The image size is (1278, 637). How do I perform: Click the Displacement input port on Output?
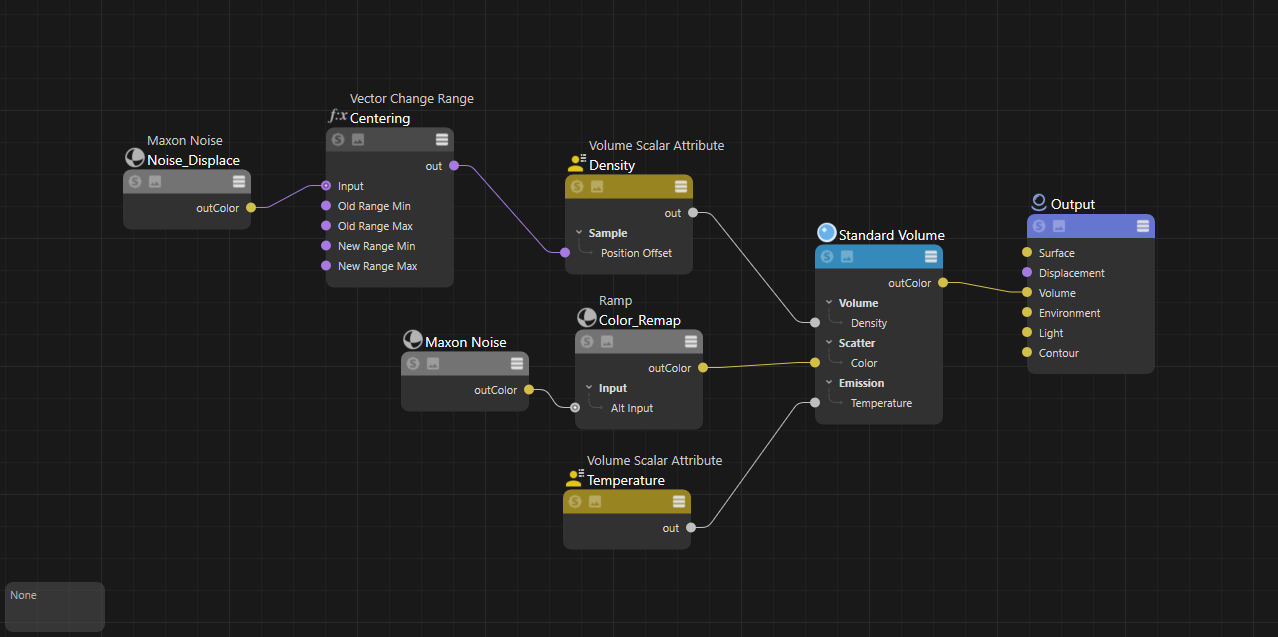pyautogui.click(x=1027, y=273)
